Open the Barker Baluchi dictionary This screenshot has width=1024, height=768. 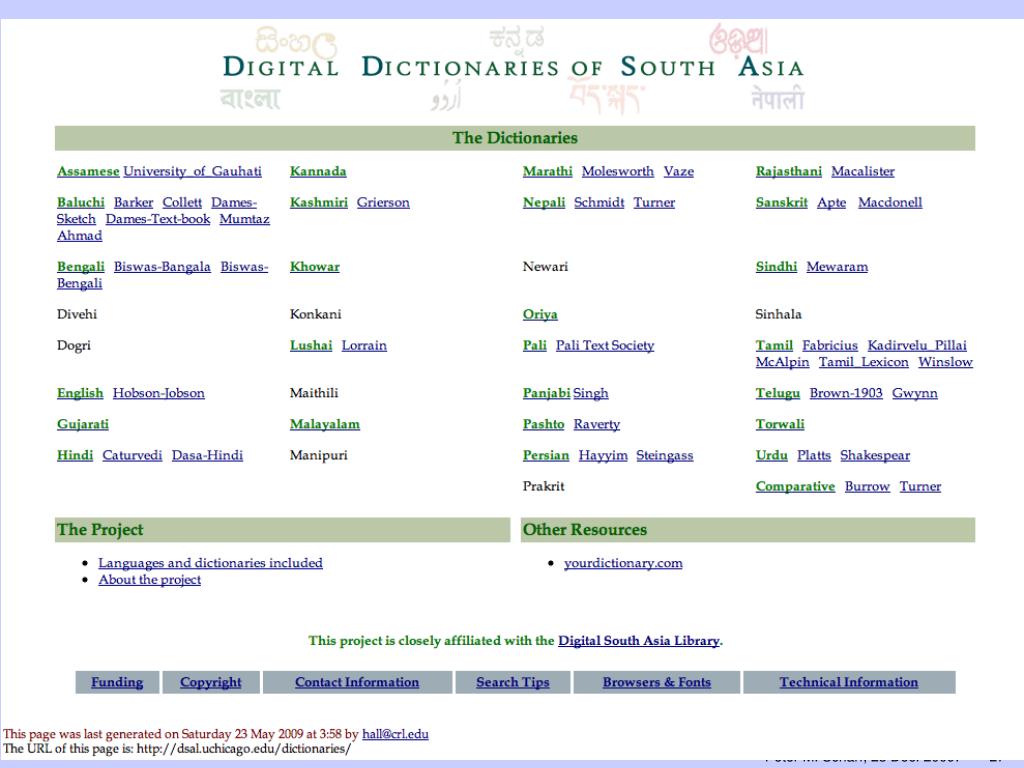(x=133, y=202)
